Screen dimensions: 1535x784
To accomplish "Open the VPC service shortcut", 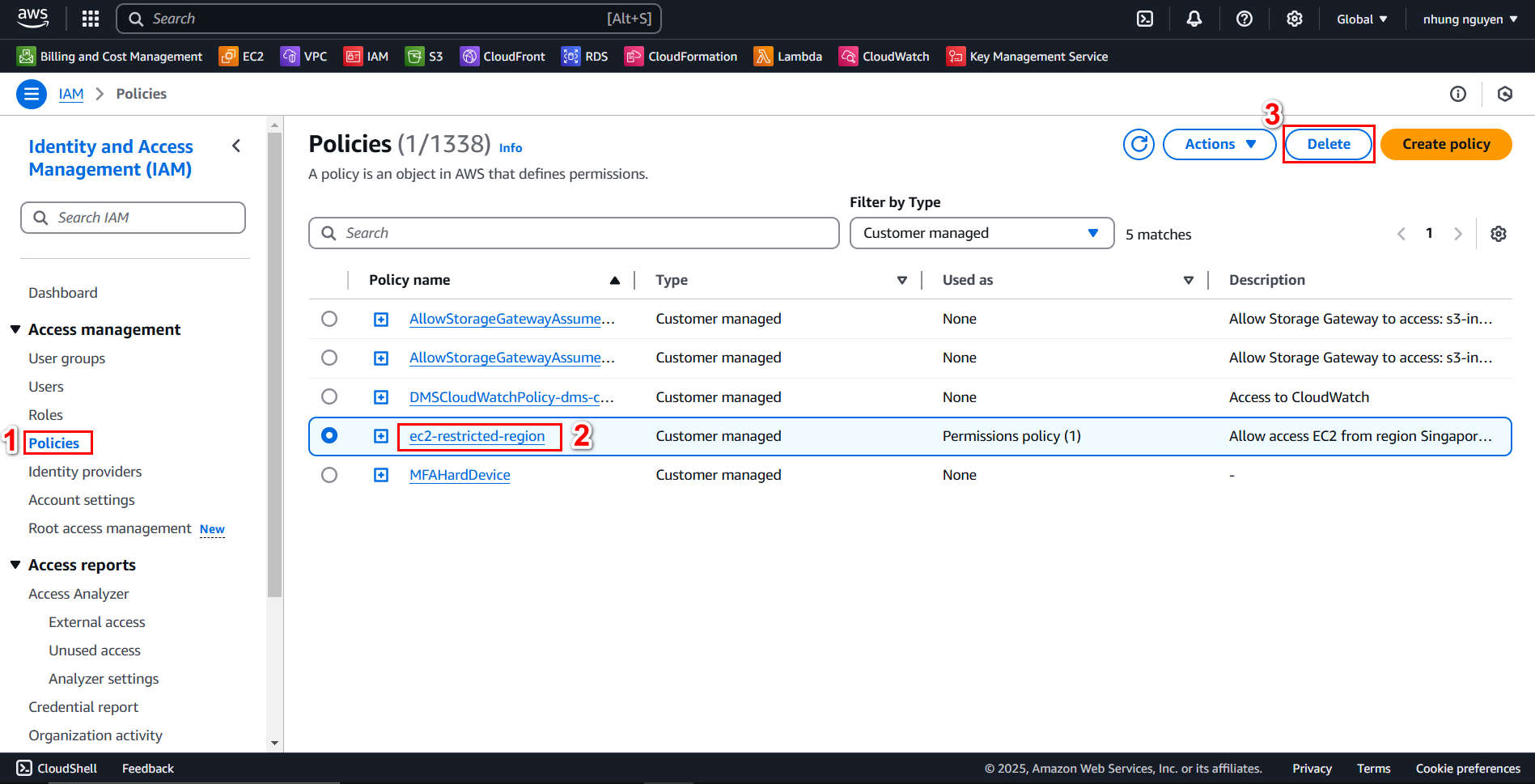I will (x=304, y=56).
